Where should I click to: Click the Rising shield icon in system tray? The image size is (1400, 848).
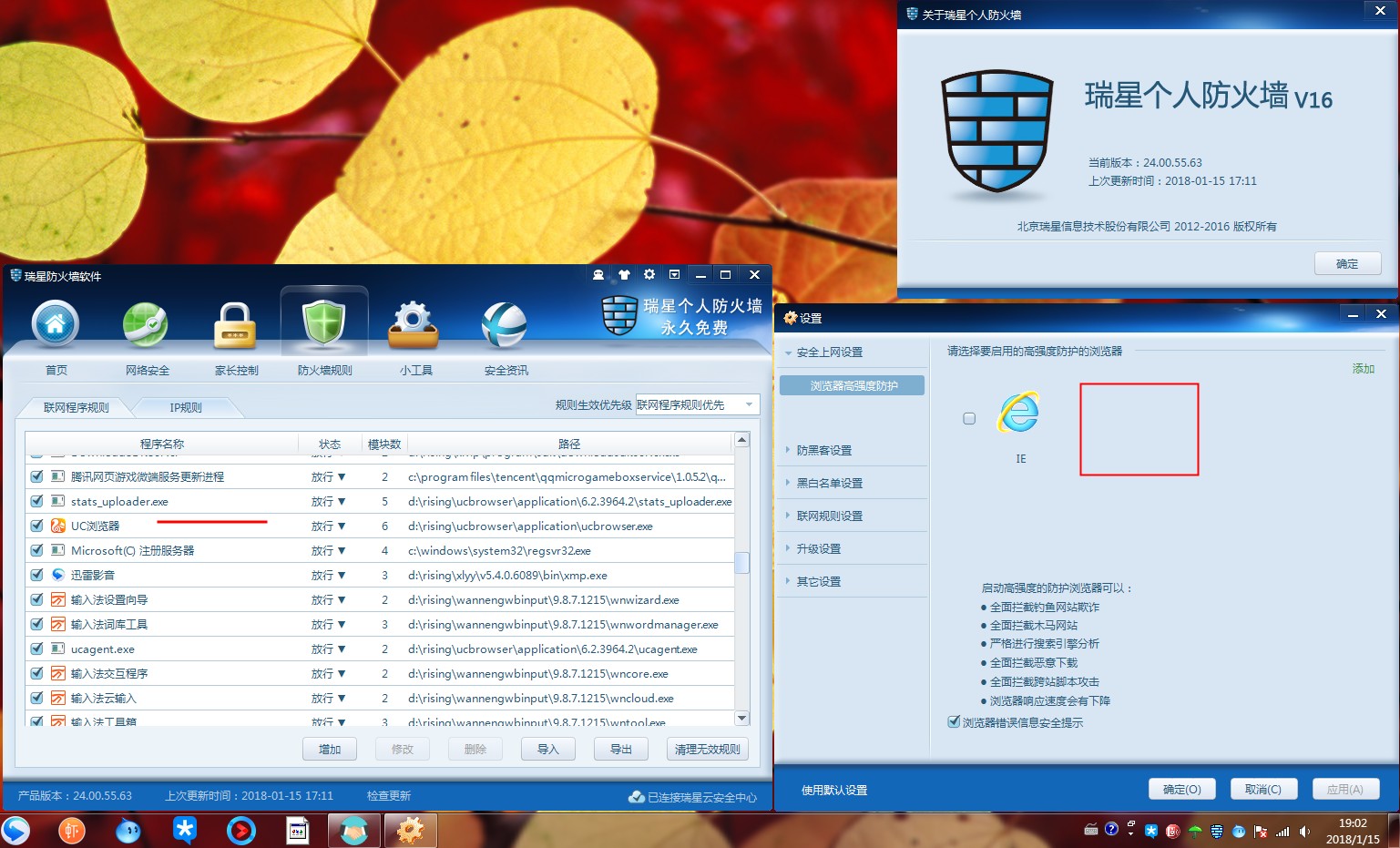tap(1216, 831)
